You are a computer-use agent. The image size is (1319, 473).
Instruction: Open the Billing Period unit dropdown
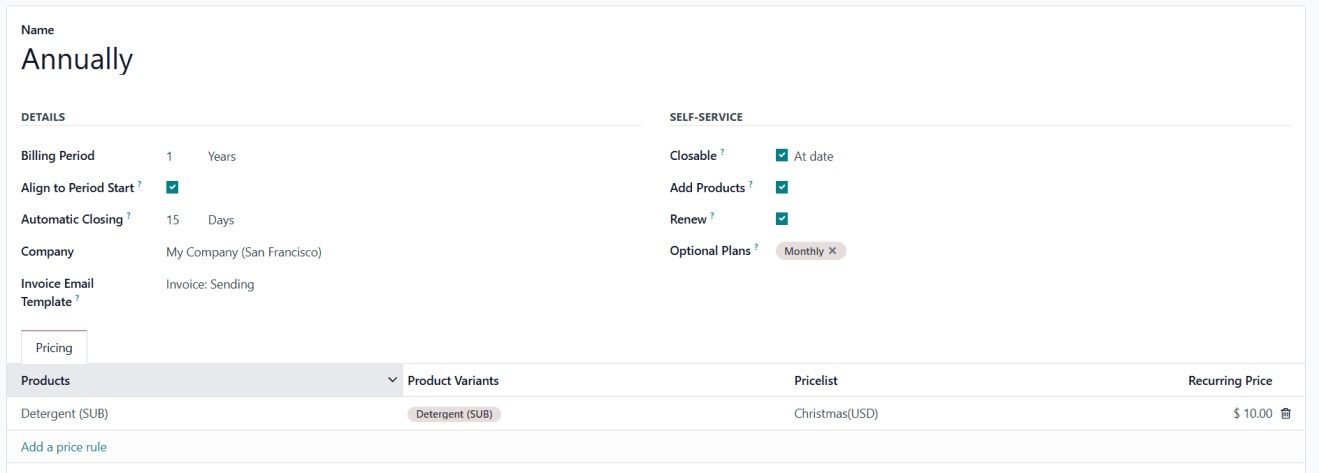pos(222,157)
